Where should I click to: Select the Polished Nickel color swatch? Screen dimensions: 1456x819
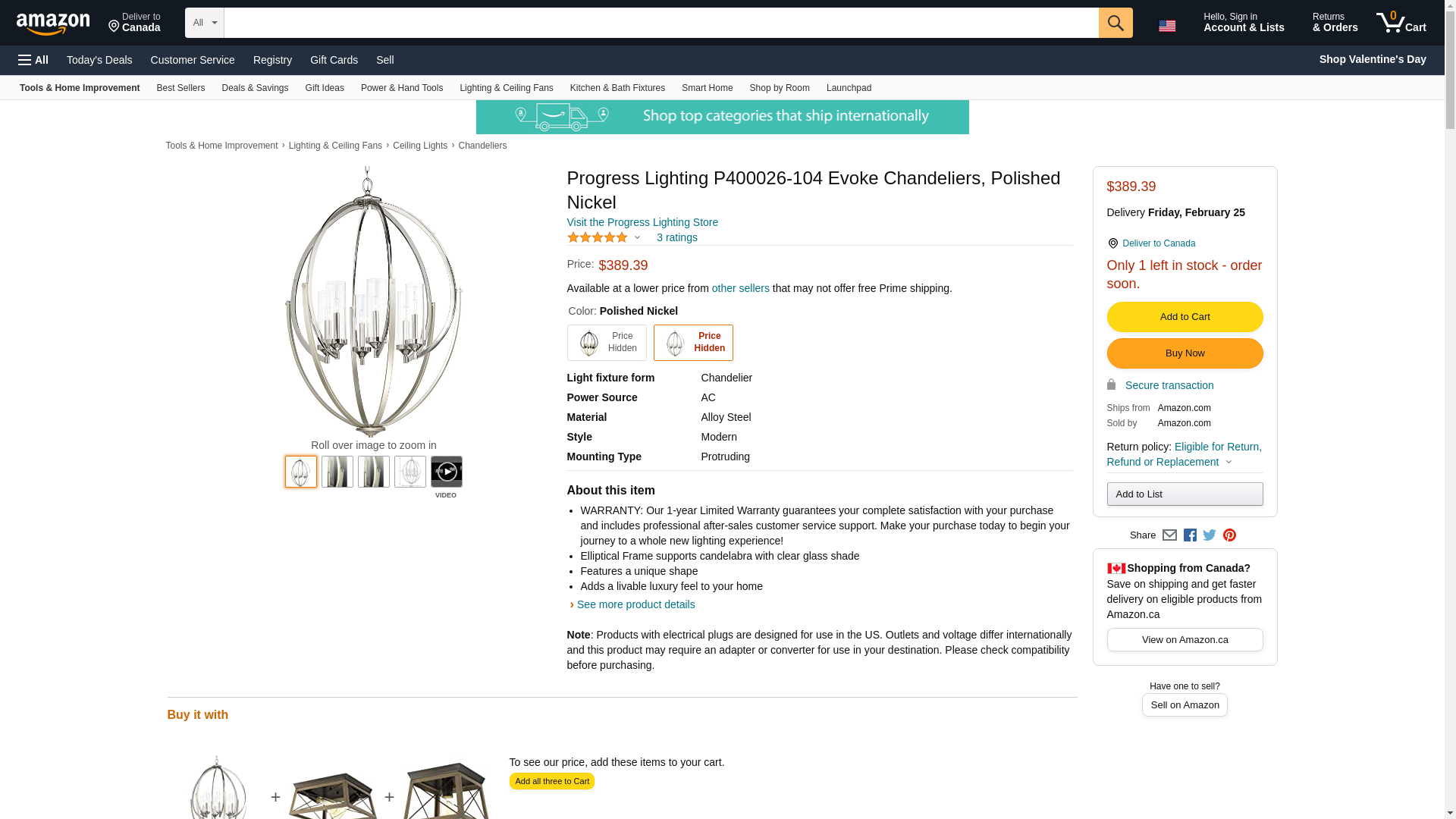[693, 343]
